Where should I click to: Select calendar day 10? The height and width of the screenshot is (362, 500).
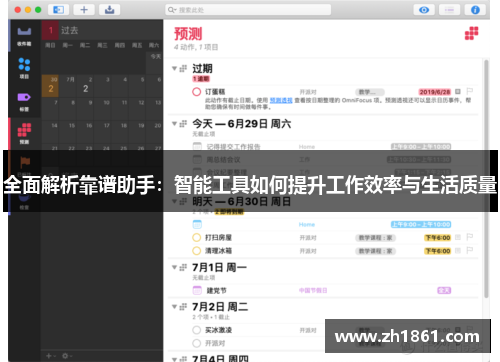click(103, 109)
